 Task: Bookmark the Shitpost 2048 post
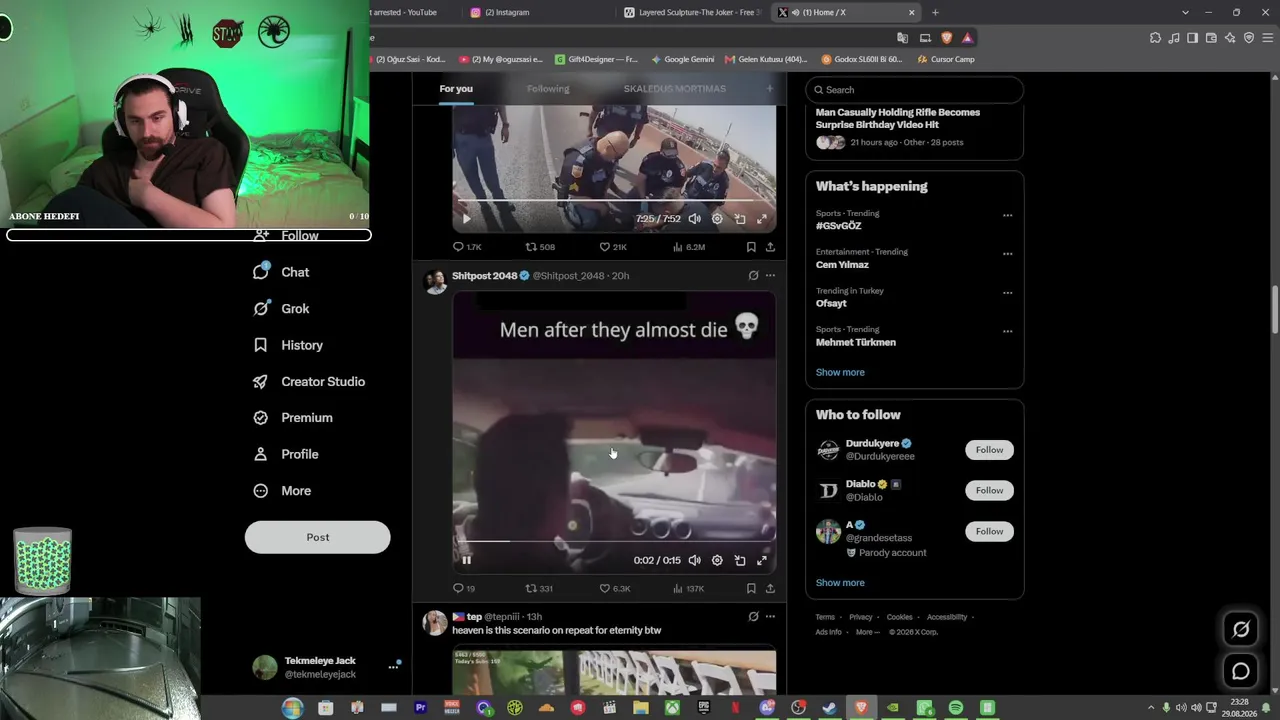pyautogui.click(x=751, y=588)
